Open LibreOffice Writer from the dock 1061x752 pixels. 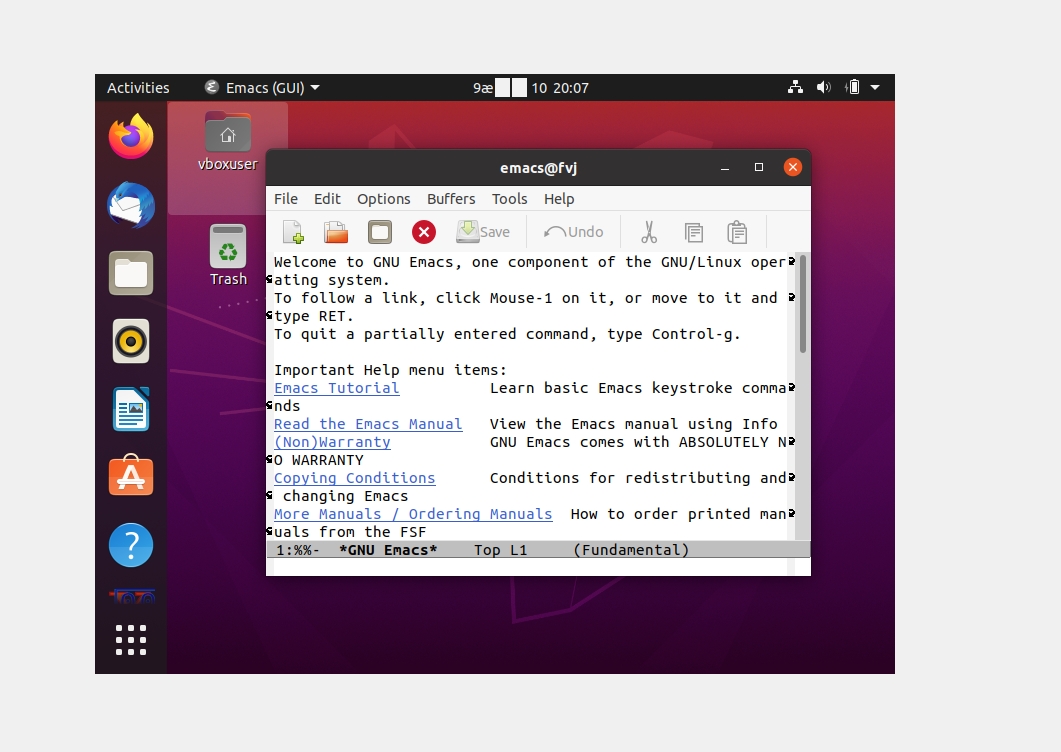[131, 409]
